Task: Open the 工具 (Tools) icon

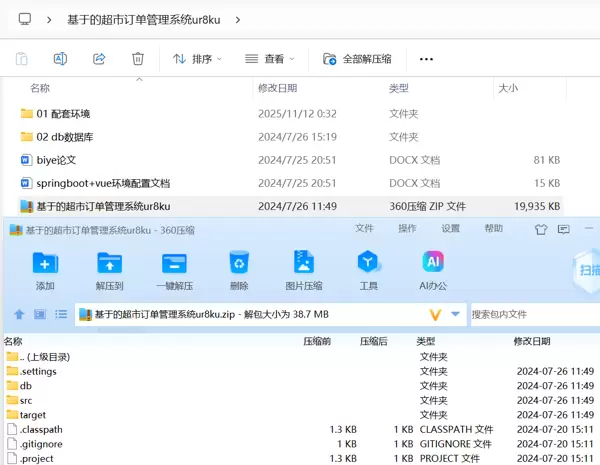Action: click(369, 264)
